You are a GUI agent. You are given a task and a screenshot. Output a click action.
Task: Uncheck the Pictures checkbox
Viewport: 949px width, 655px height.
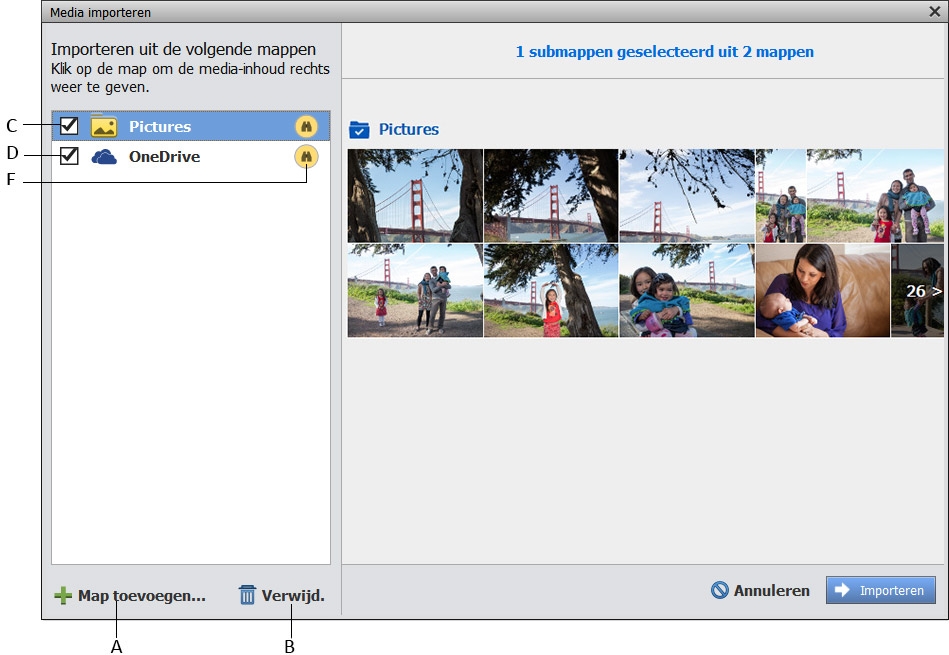coord(68,126)
